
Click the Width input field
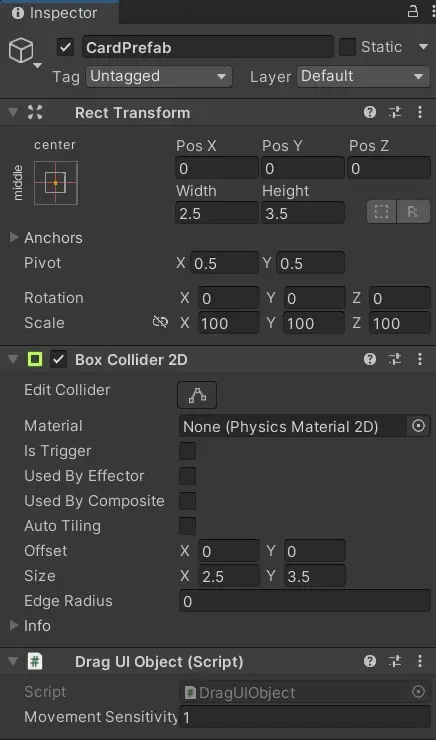217,213
